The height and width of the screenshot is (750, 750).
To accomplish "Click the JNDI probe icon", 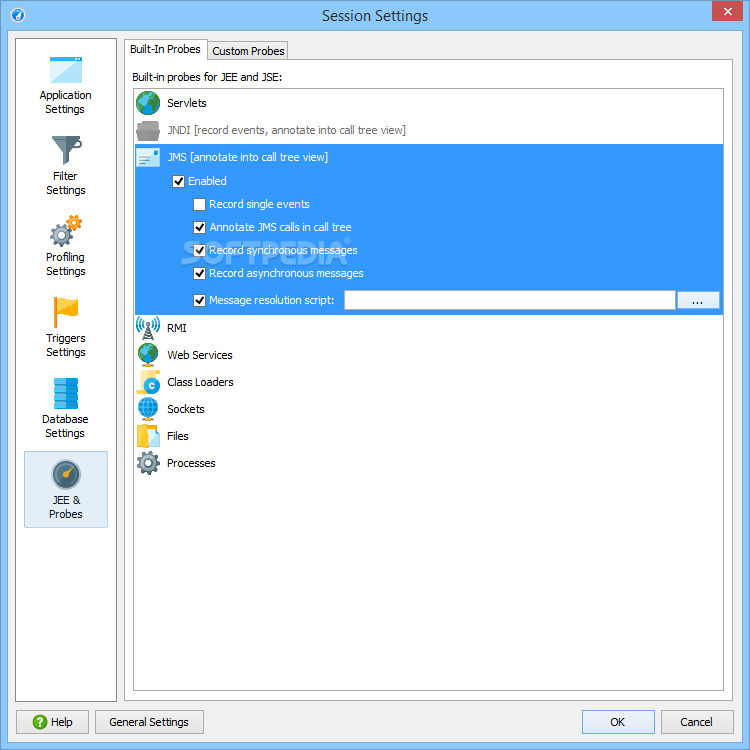I will (148, 130).
